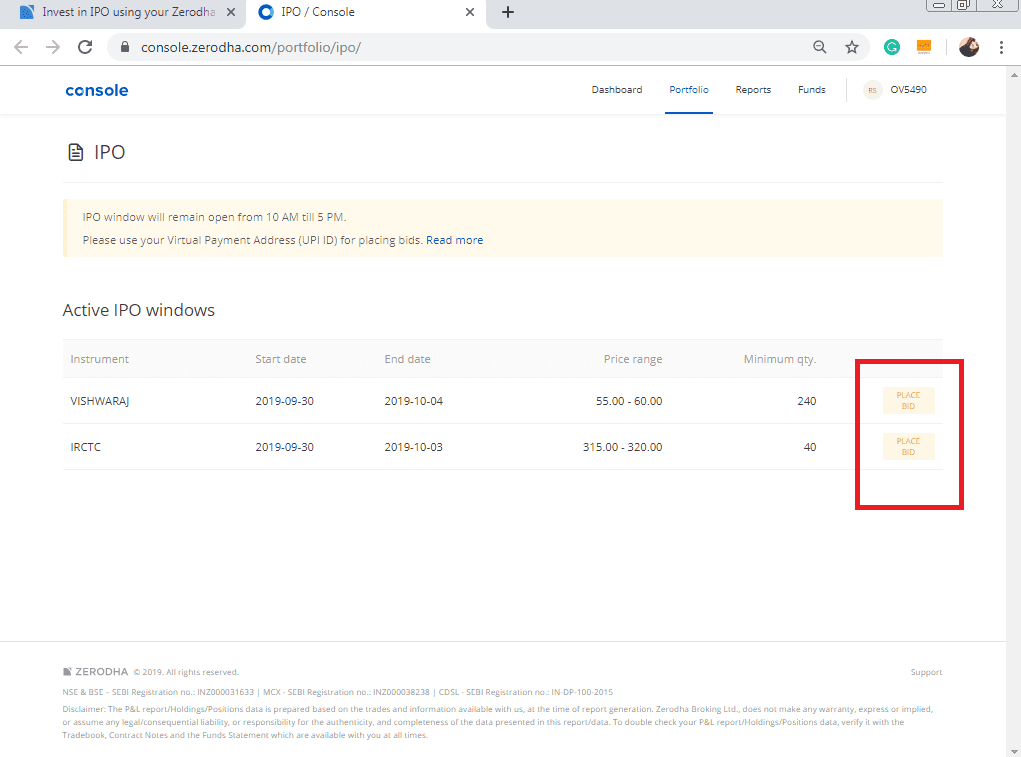Click the IPO document icon beside heading
This screenshot has height=757, width=1021.
76,152
